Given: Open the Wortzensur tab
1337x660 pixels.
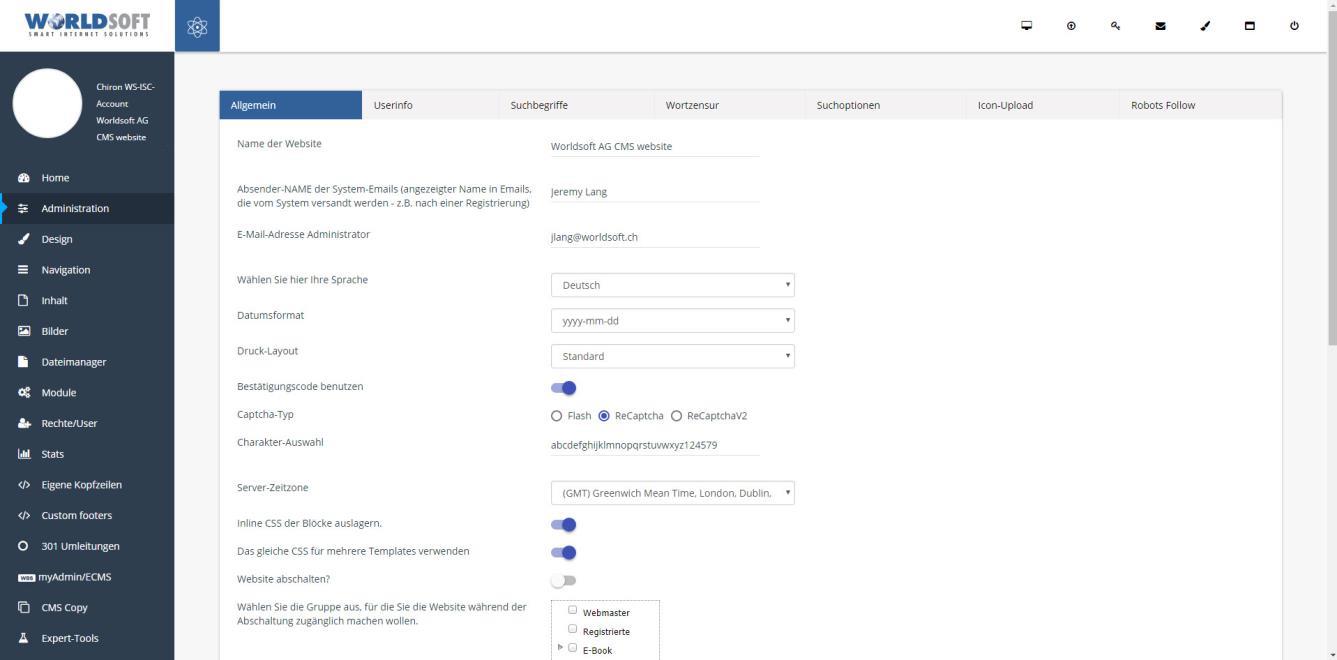Looking at the screenshot, I should click(694, 104).
